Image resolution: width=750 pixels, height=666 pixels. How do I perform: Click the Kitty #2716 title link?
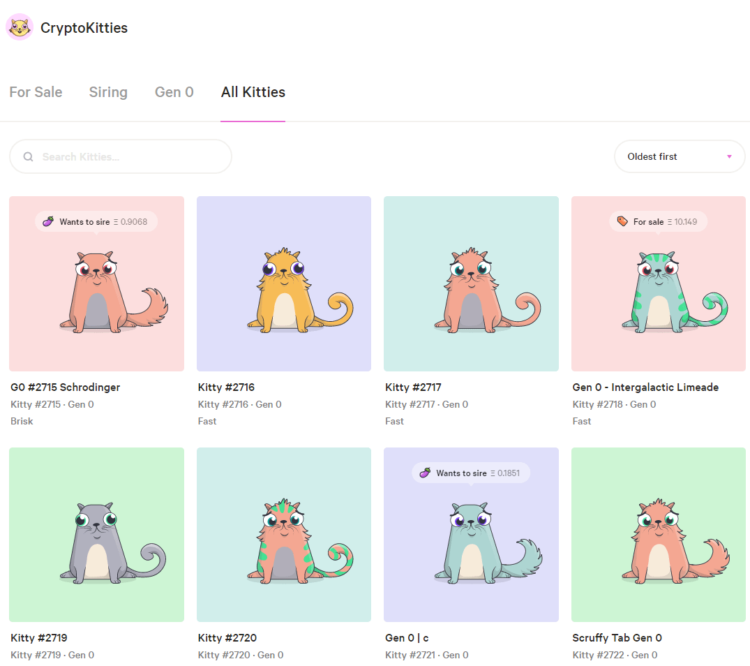(x=226, y=387)
